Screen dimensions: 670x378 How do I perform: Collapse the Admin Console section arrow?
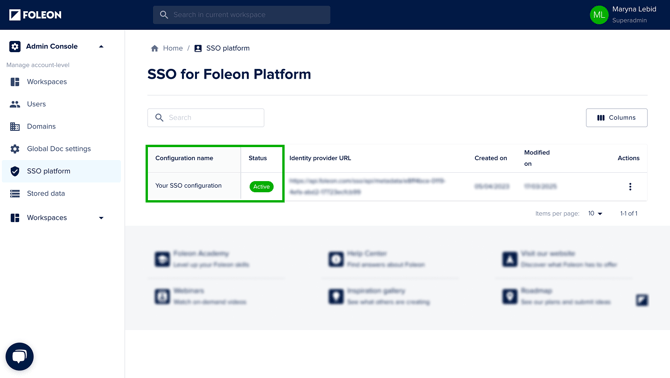[x=101, y=47]
